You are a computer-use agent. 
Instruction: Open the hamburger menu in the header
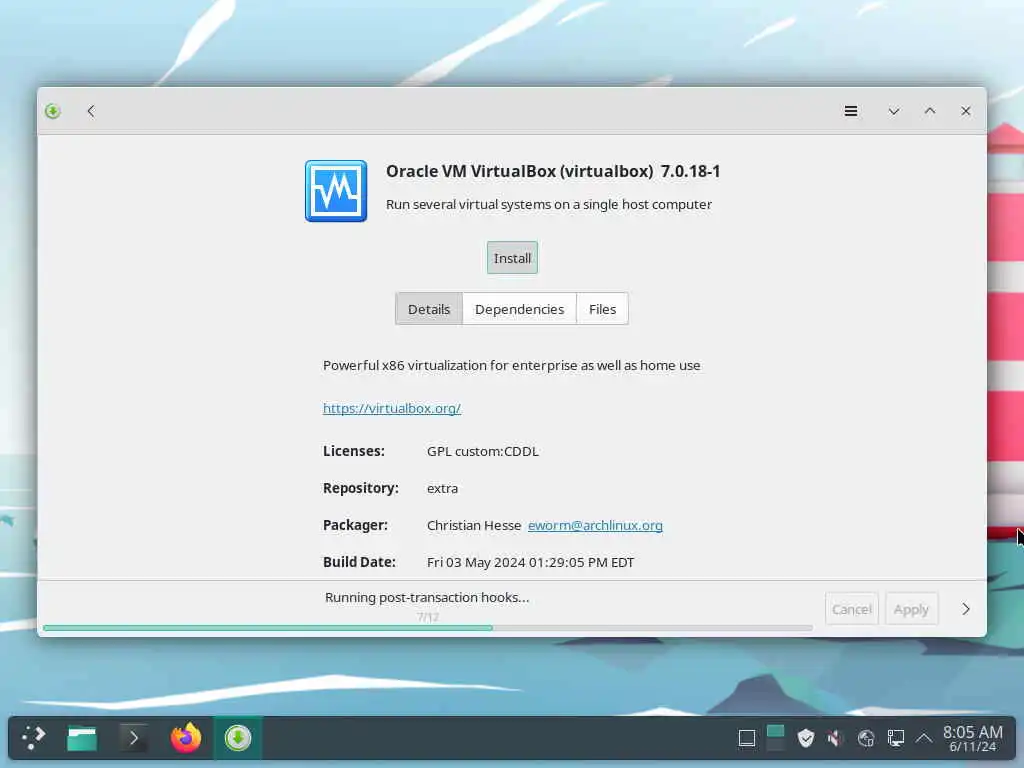850,111
